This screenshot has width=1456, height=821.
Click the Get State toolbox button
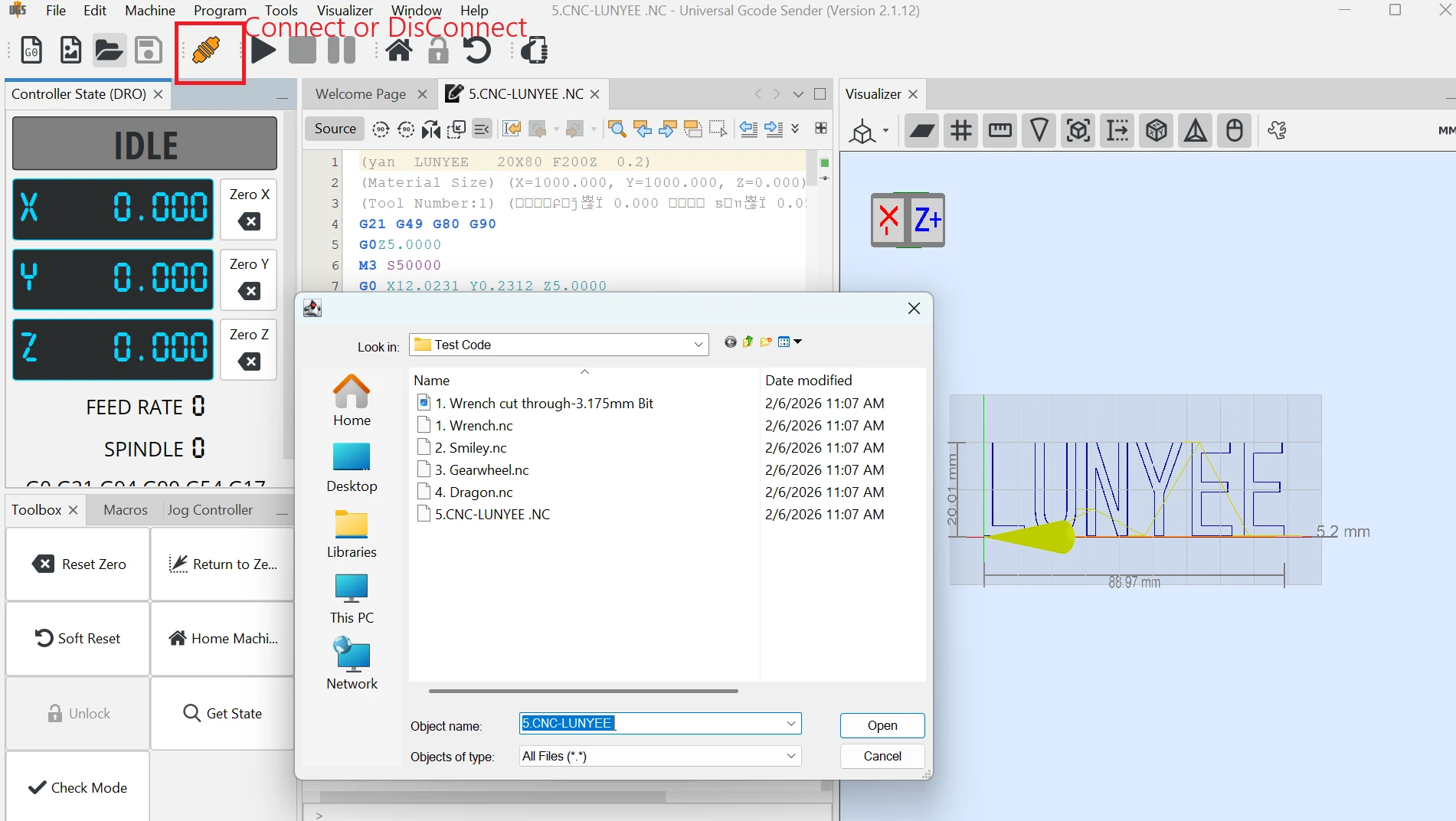(222, 713)
